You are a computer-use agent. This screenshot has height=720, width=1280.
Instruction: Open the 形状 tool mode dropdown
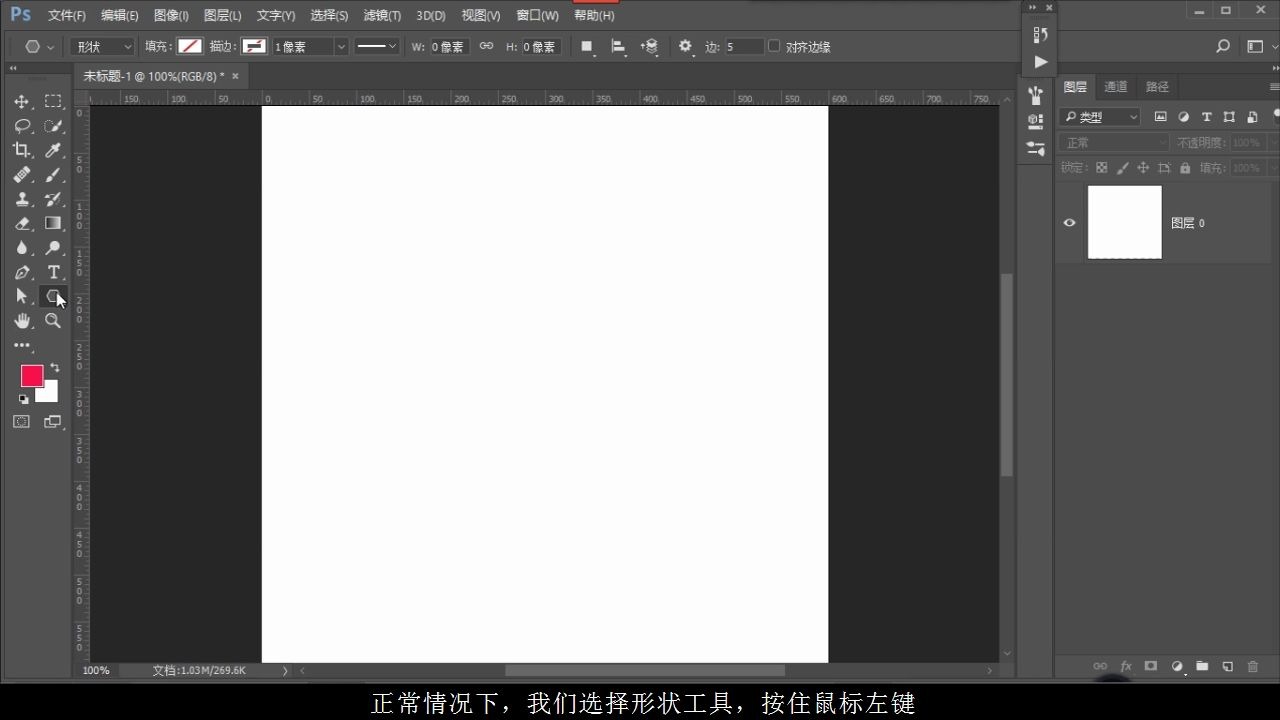coord(102,46)
